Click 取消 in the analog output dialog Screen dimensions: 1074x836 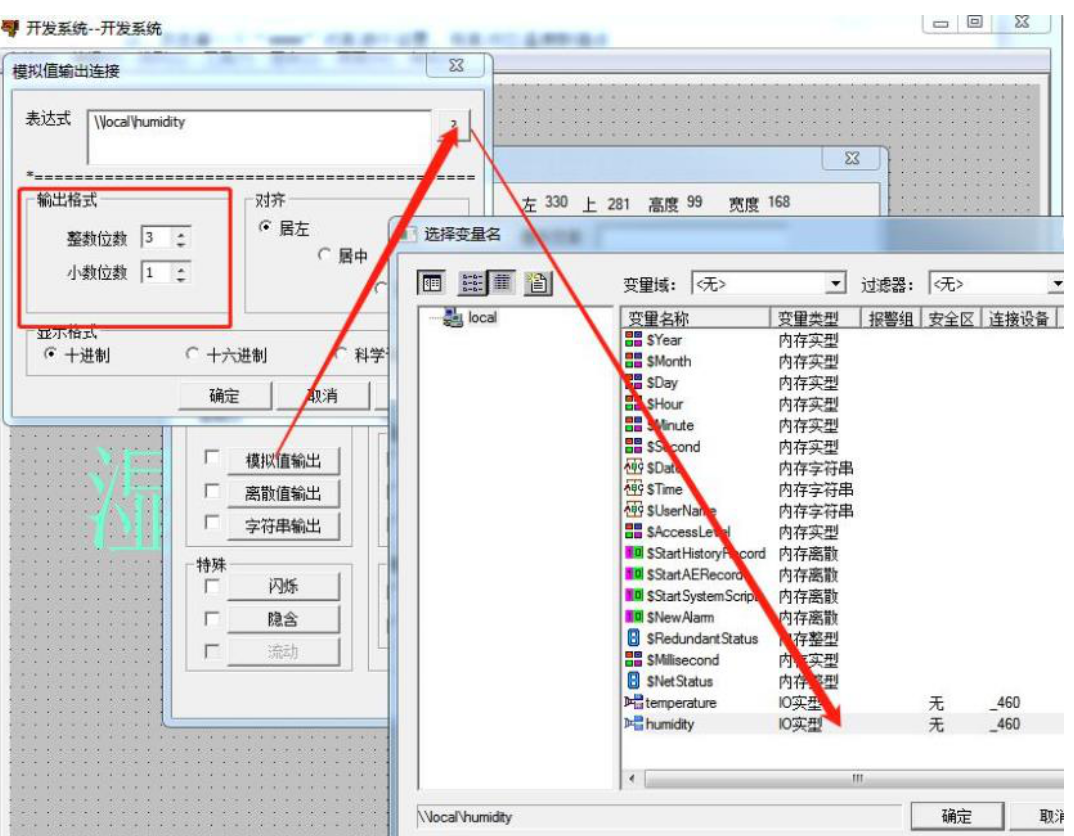click(x=323, y=396)
